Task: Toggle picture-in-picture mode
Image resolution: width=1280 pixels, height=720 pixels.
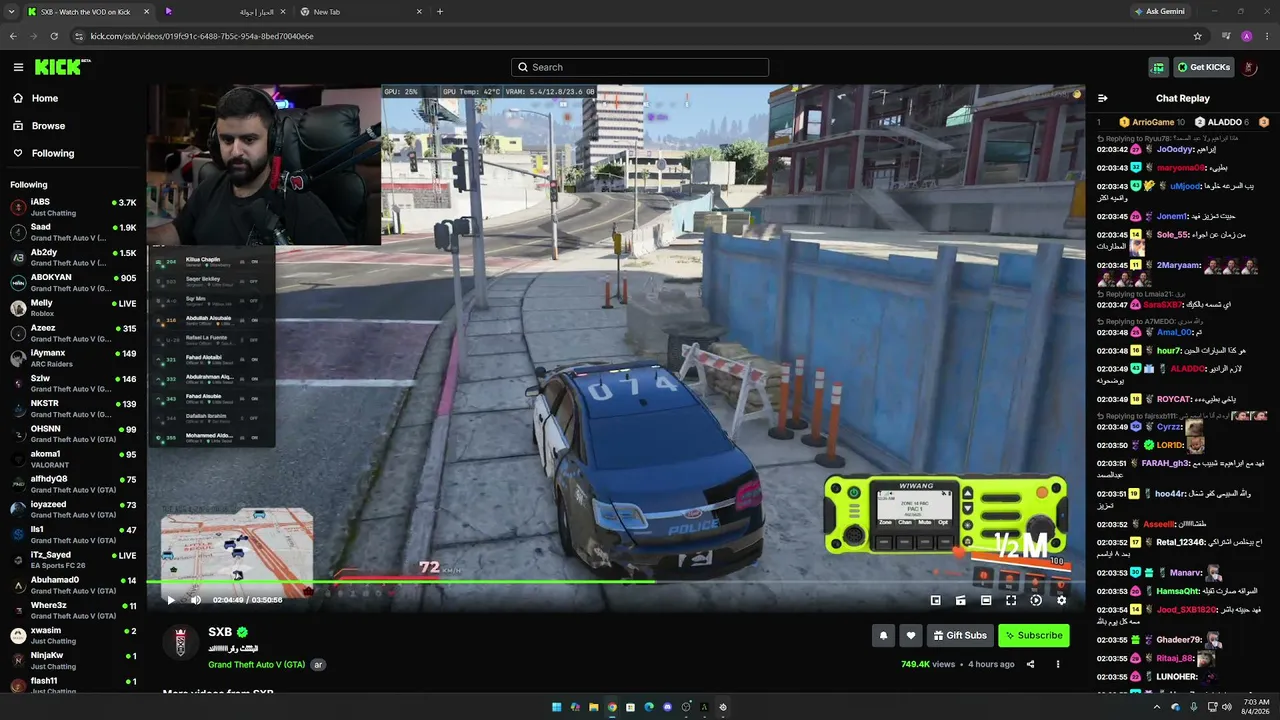Action: click(x=935, y=600)
